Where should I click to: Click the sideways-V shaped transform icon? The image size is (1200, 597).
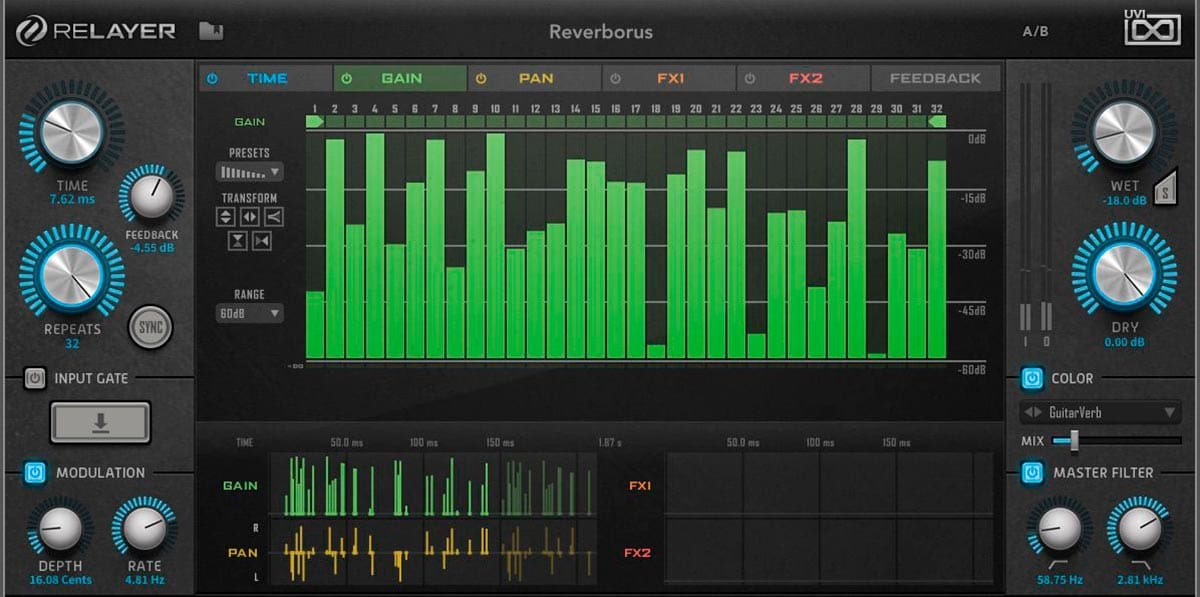click(274, 216)
